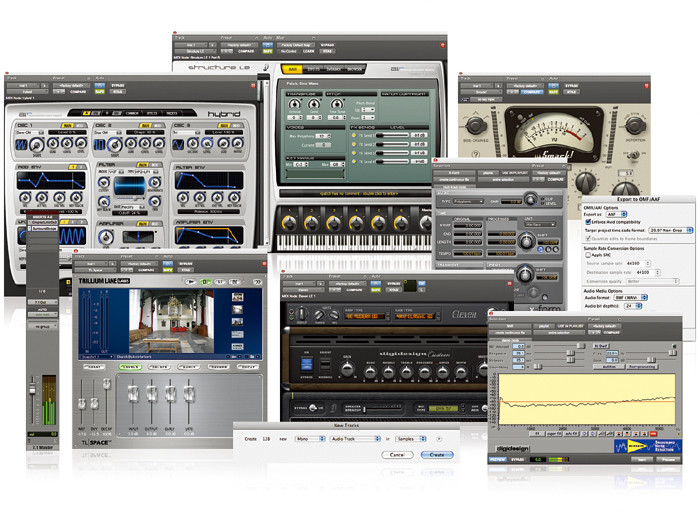Open the Audio Track type dropdown
This screenshot has height=525, width=700.
tap(355, 439)
